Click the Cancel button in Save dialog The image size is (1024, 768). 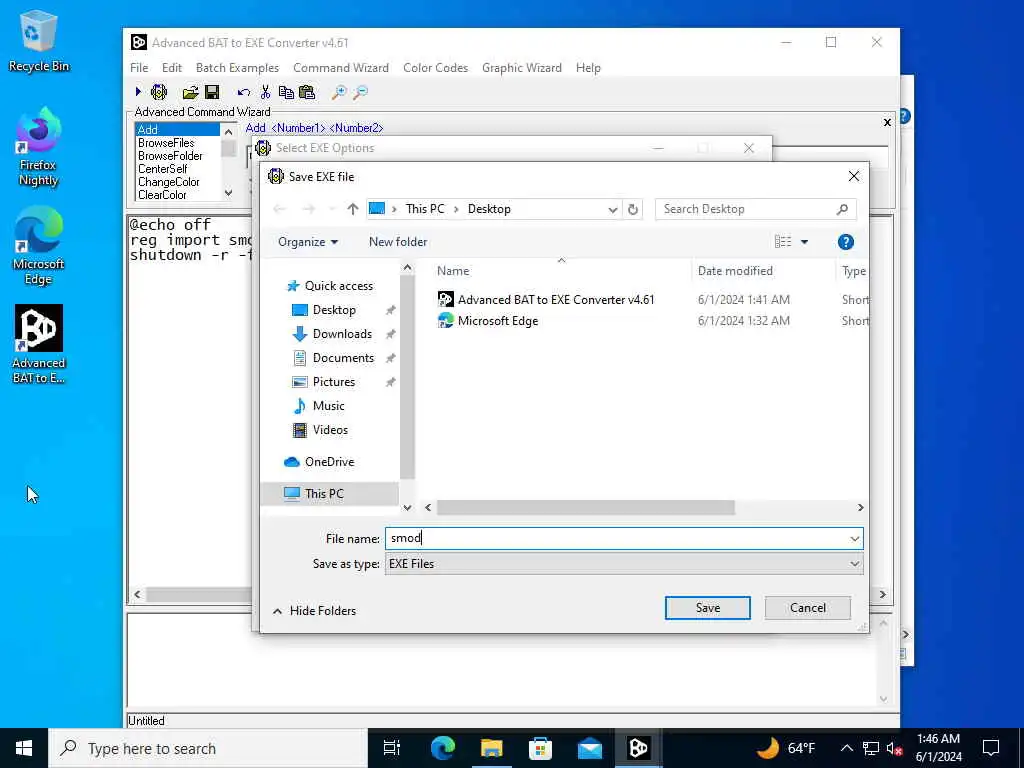808,608
